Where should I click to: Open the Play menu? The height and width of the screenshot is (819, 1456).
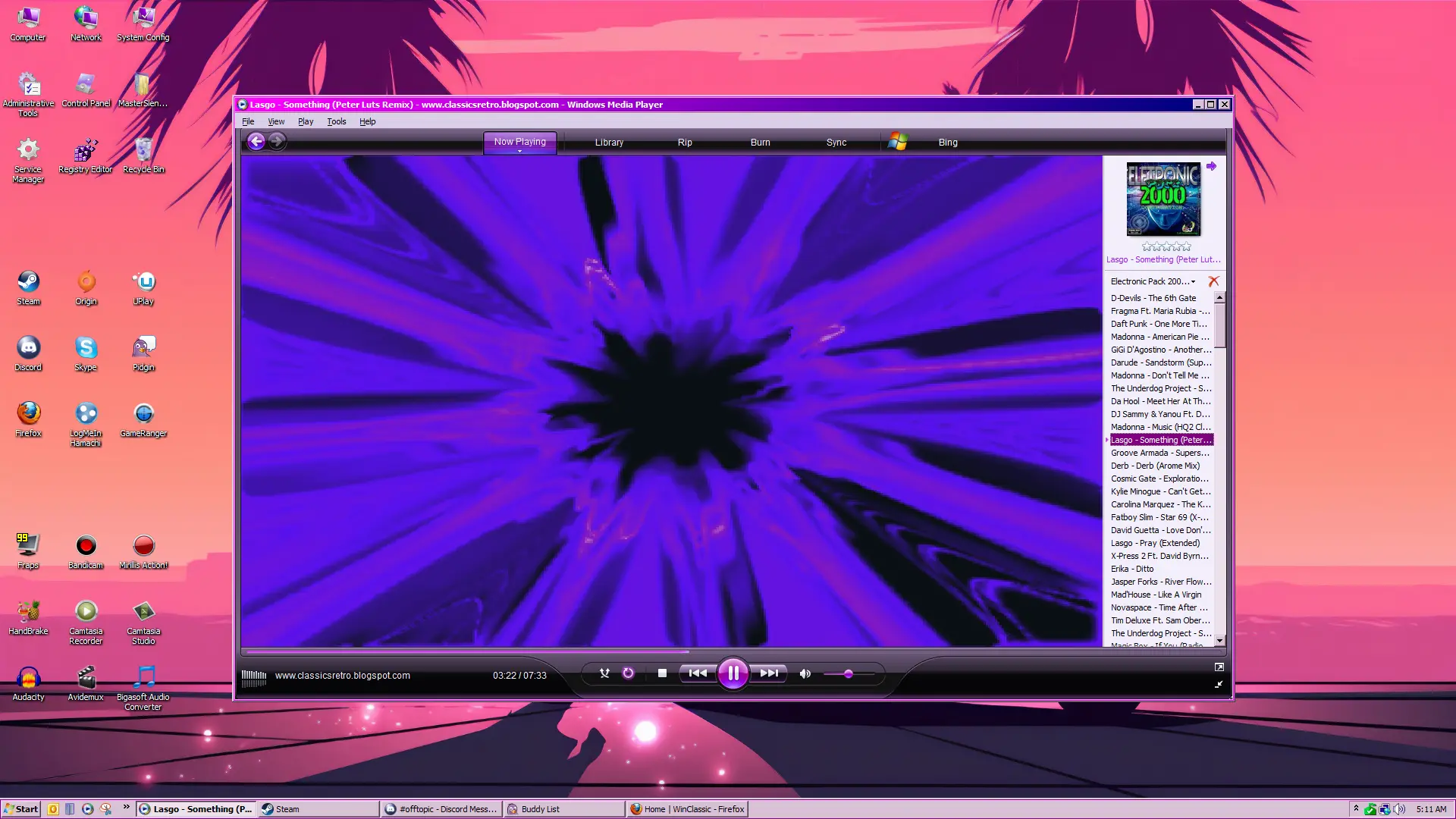306,121
